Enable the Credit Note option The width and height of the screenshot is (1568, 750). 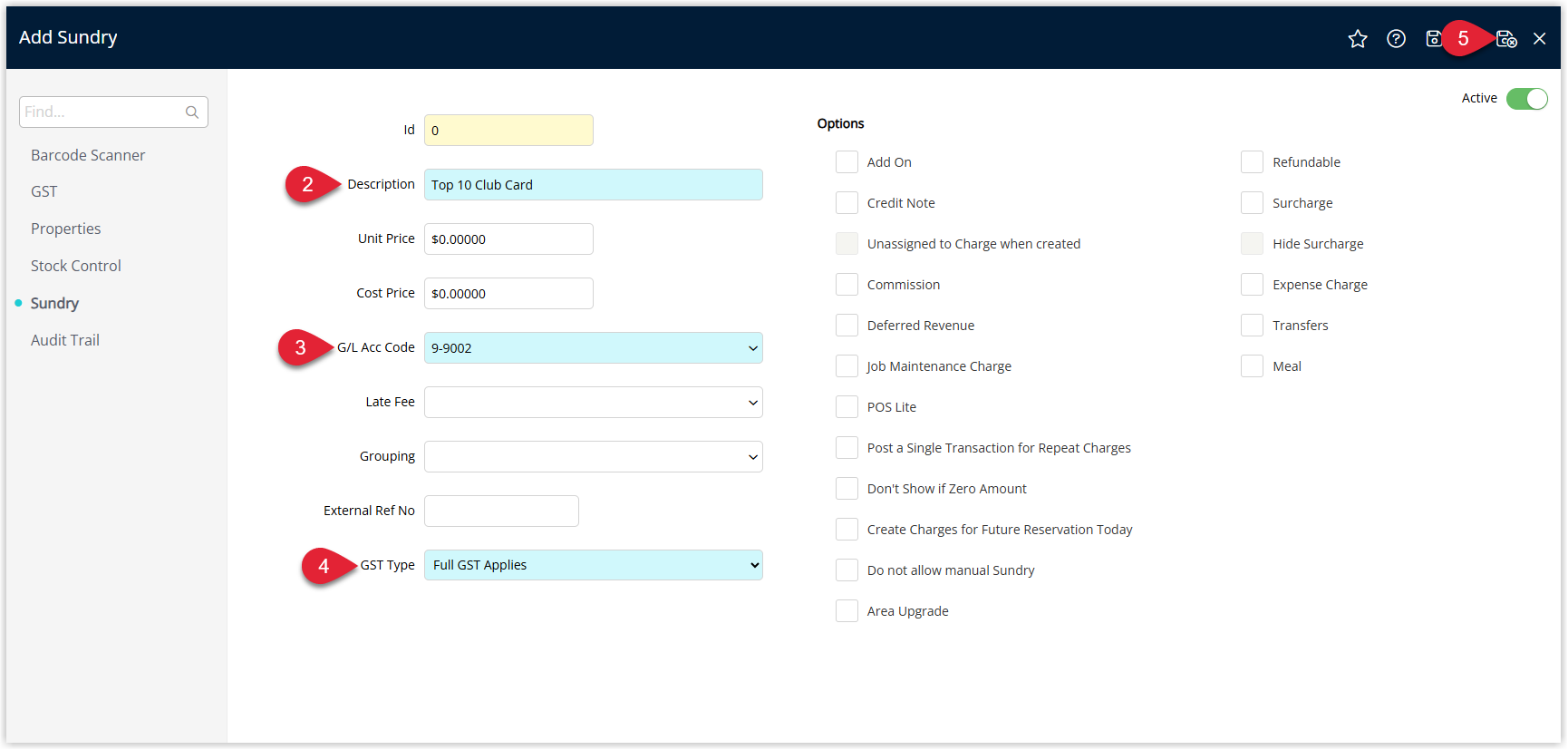point(847,203)
